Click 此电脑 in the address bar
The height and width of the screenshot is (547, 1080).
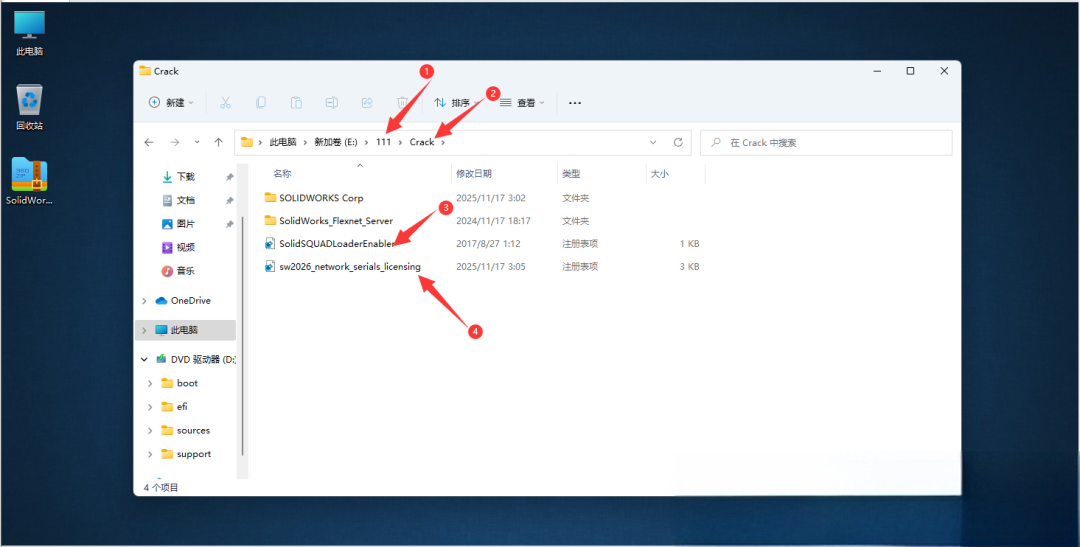coord(282,143)
